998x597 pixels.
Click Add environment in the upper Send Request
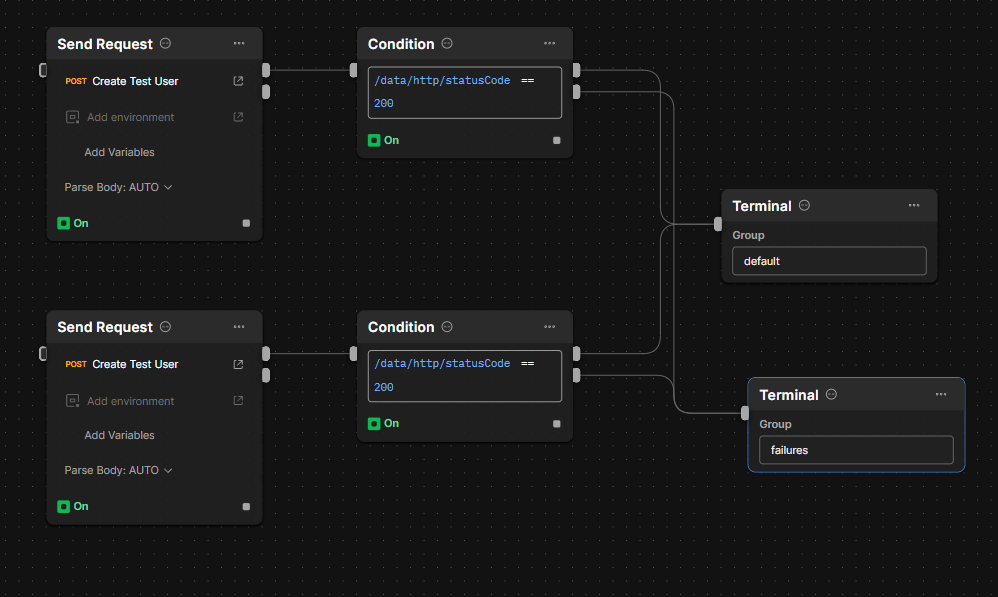(130, 117)
